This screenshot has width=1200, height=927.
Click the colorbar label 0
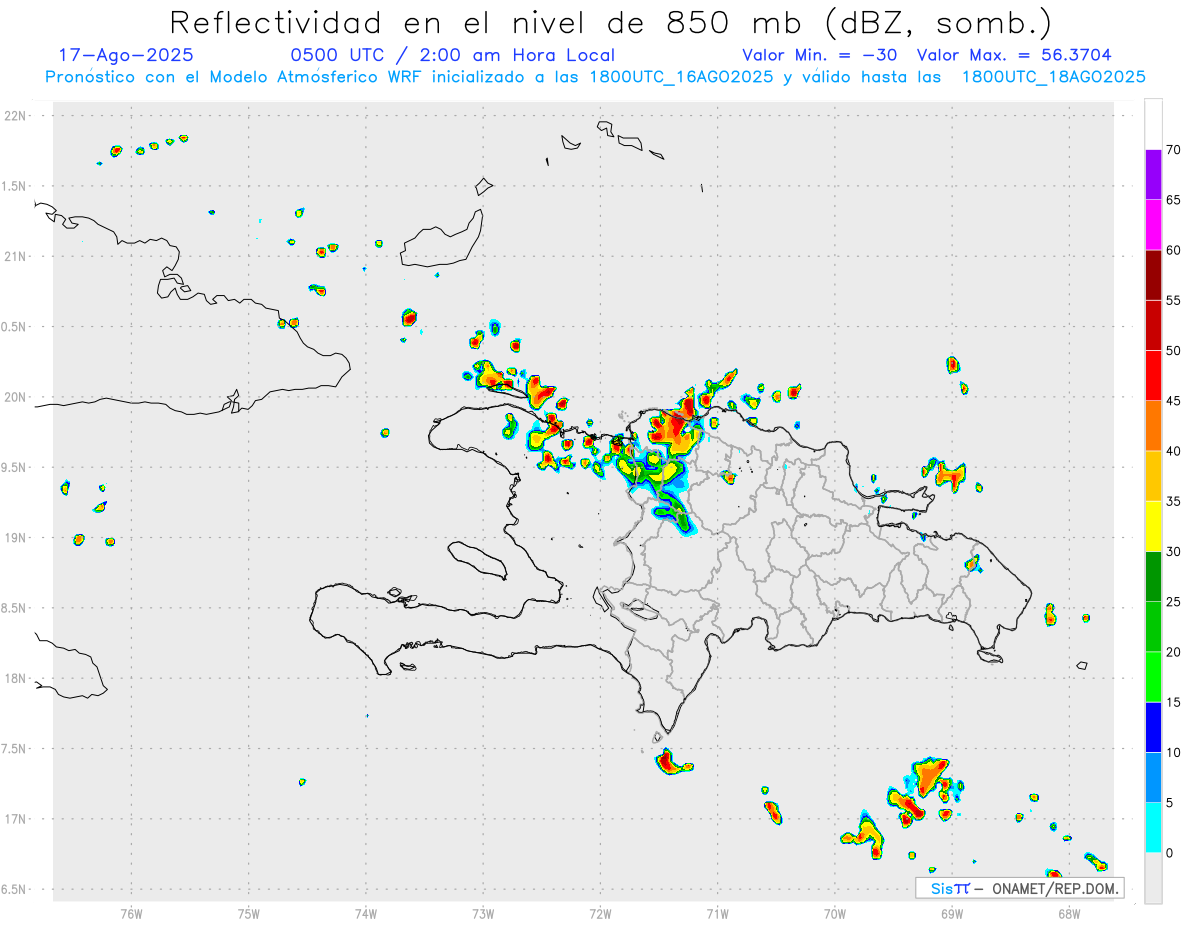pos(1170,853)
